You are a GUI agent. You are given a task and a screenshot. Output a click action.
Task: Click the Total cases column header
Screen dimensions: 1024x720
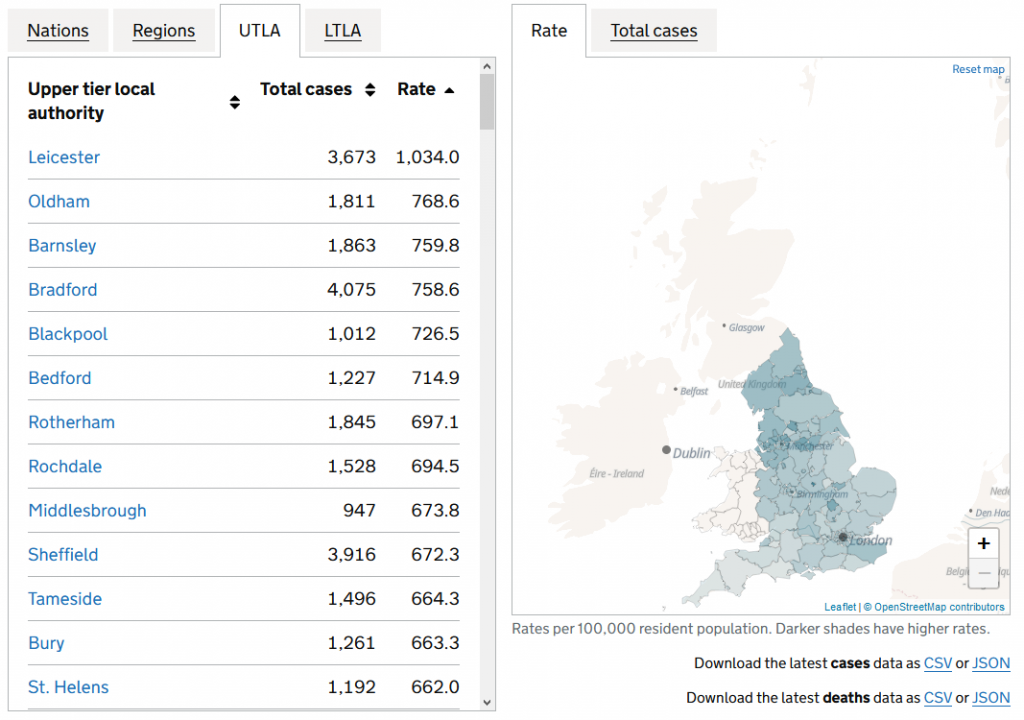[306, 90]
